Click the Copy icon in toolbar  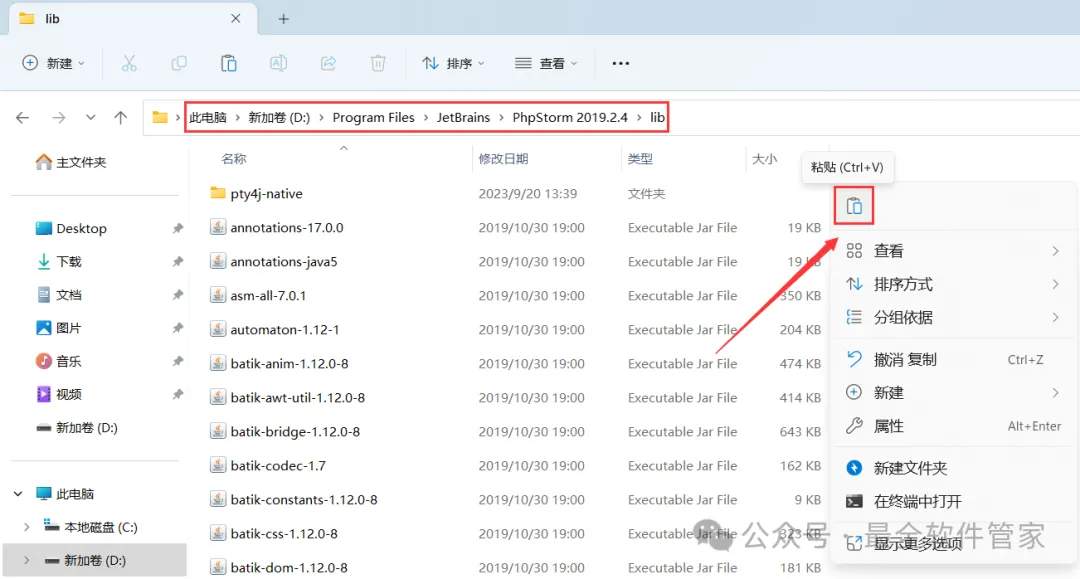click(179, 63)
